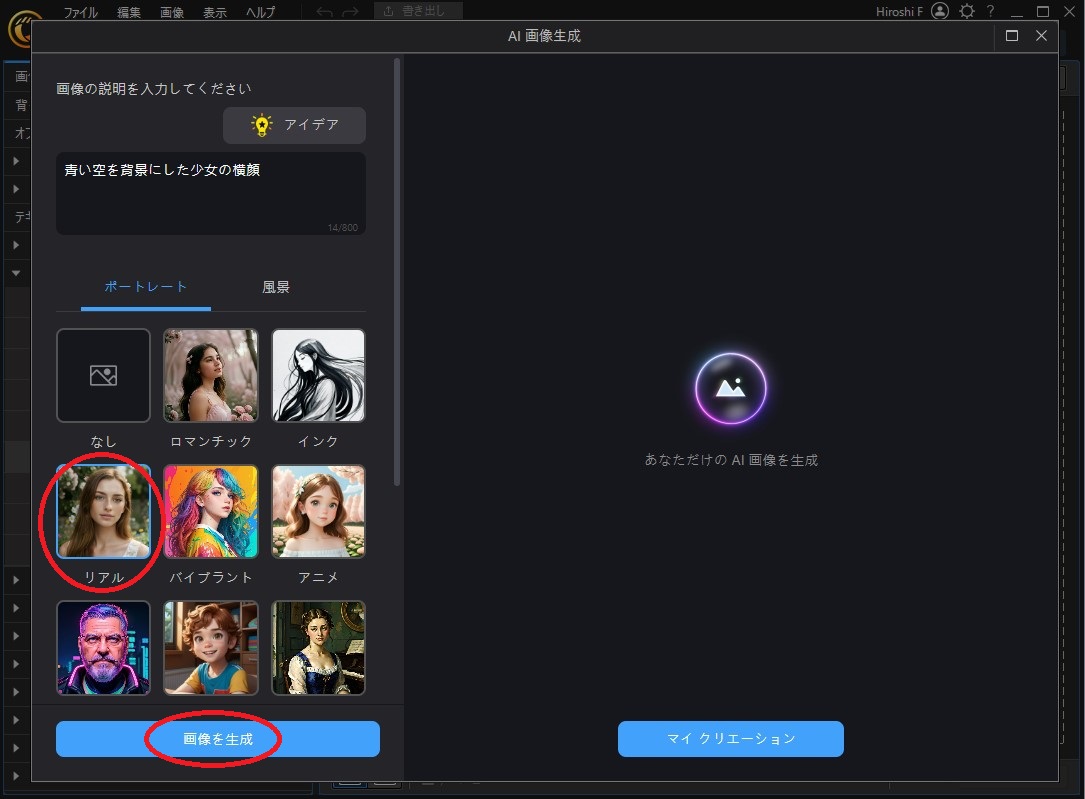Open the 表示 menu
This screenshot has width=1085, height=799.
click(215, 12)
